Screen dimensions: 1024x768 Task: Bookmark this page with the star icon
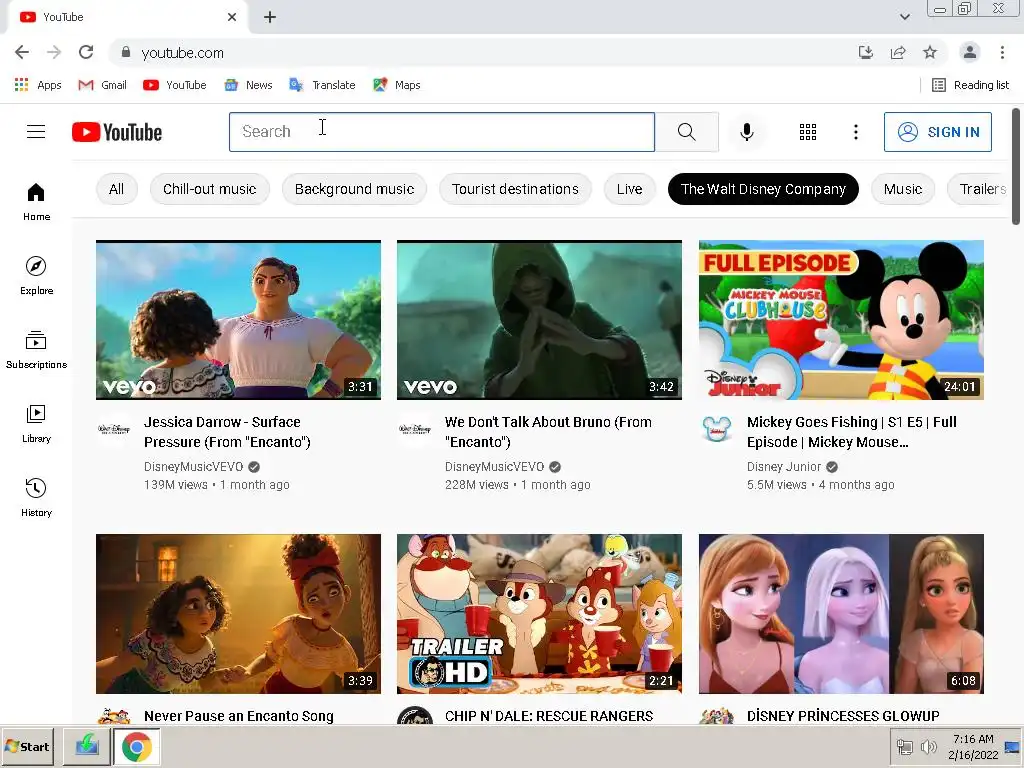[930, 52]
